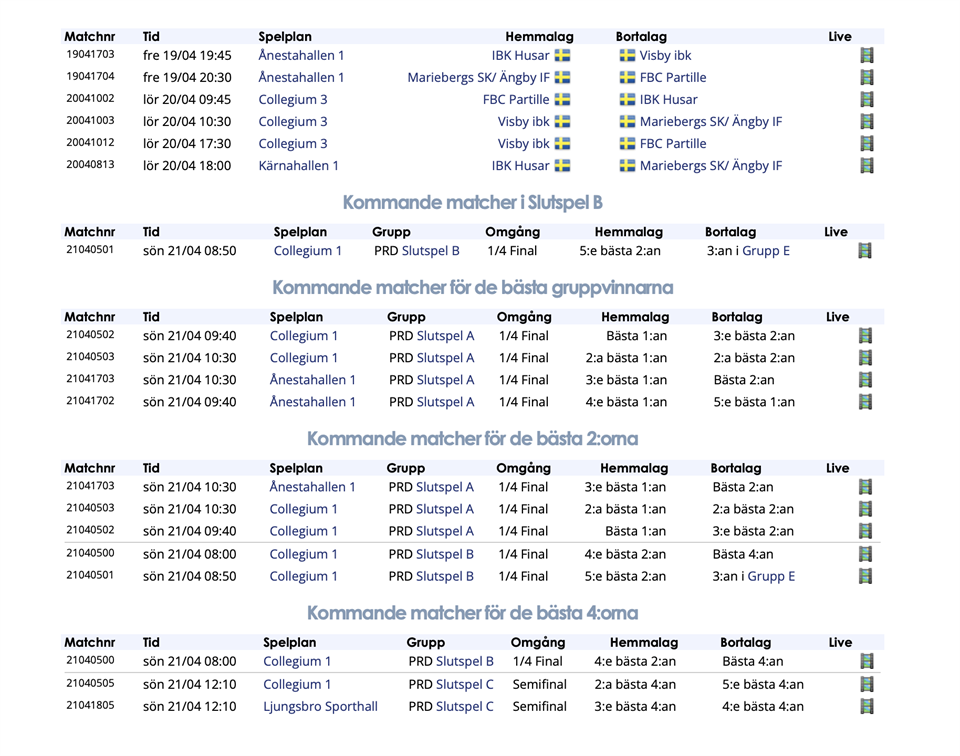Click live icon for match 20040813

[x=867, y=166]
